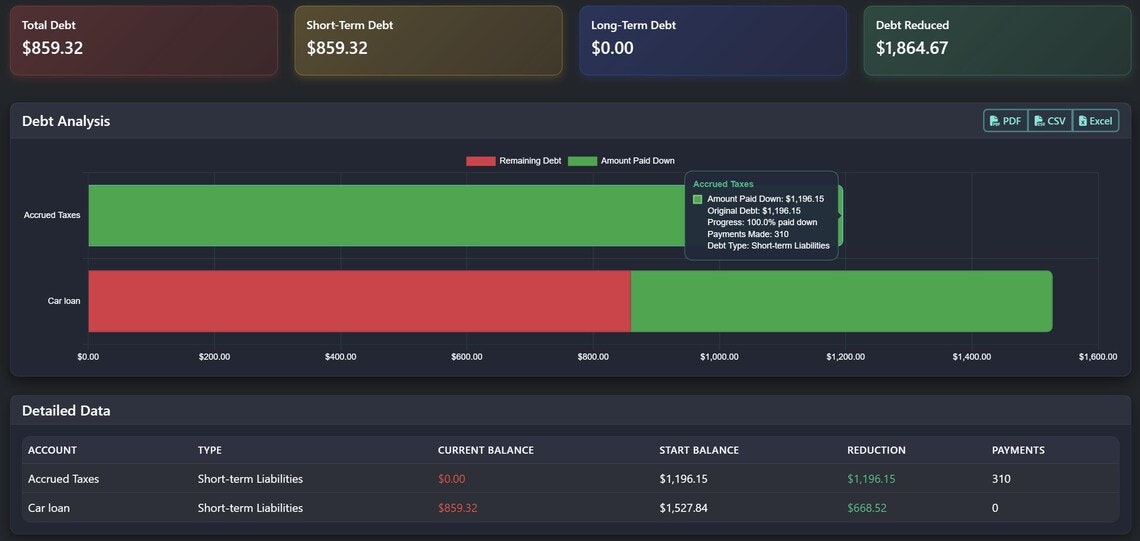This screenshot has width=1140, height=541.
Task: Click the Debt Reduced summary card
Action: click(998, 41)
